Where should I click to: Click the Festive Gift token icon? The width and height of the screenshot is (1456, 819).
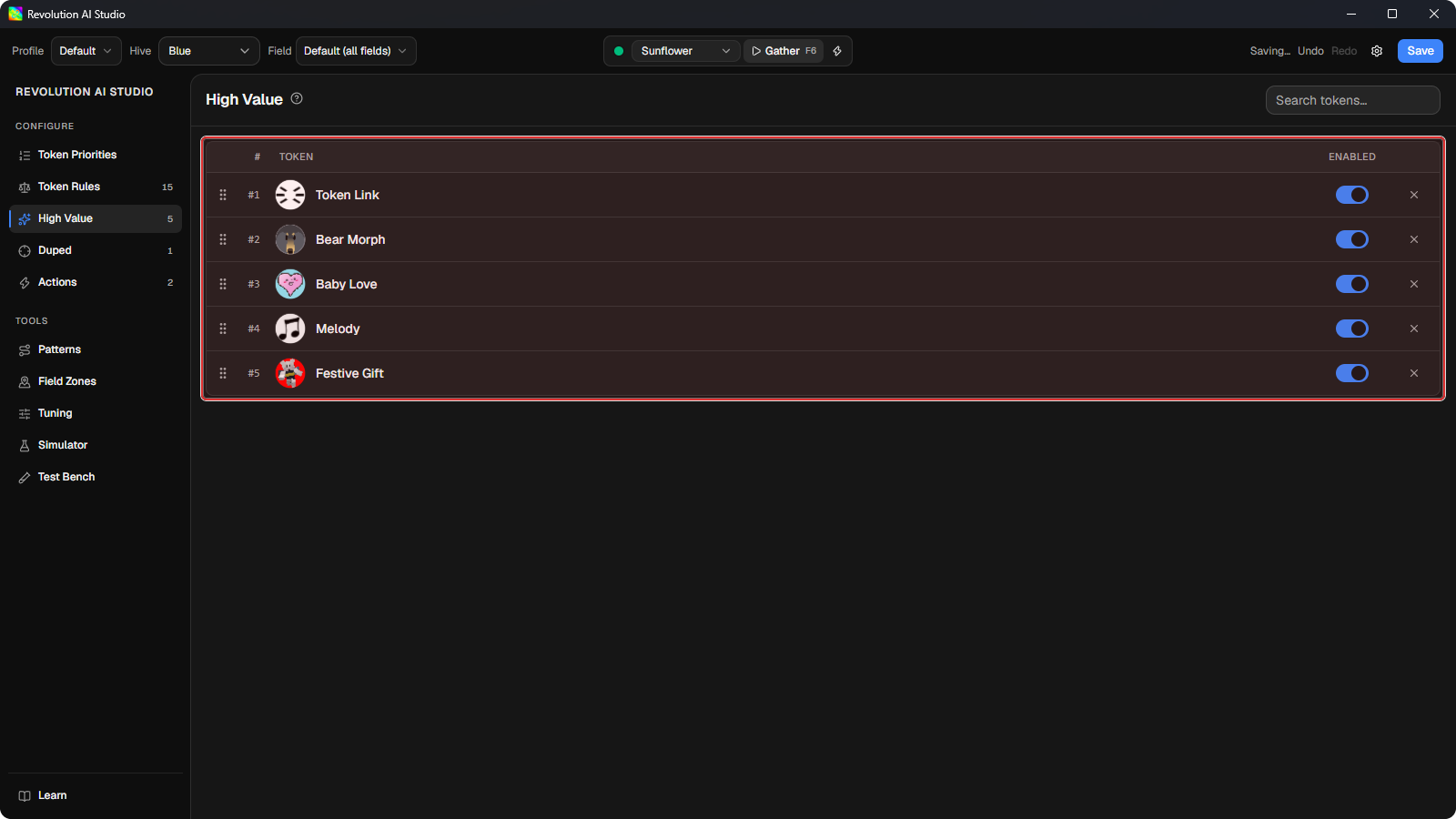click(290, 373)
